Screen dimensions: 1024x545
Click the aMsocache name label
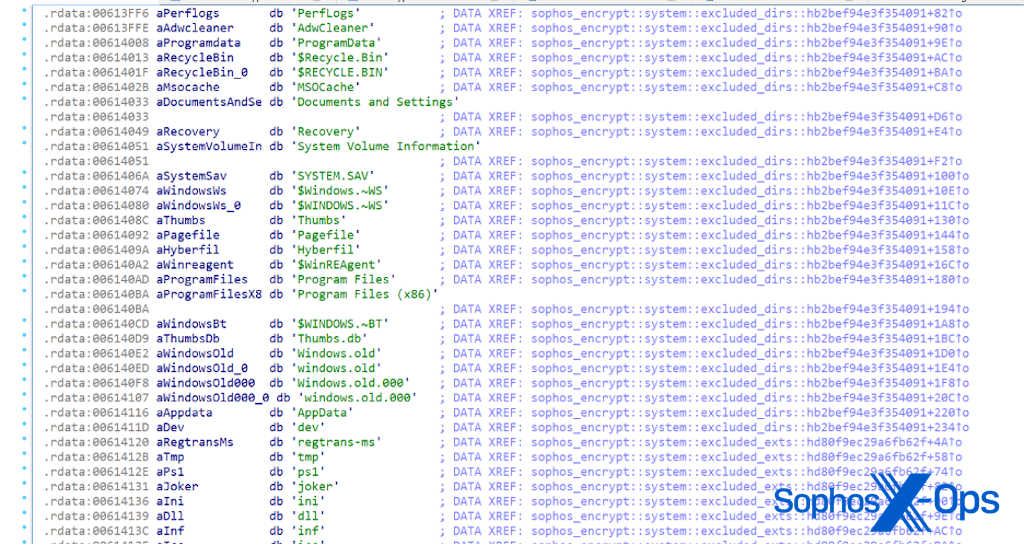click(x=187, y=87)
